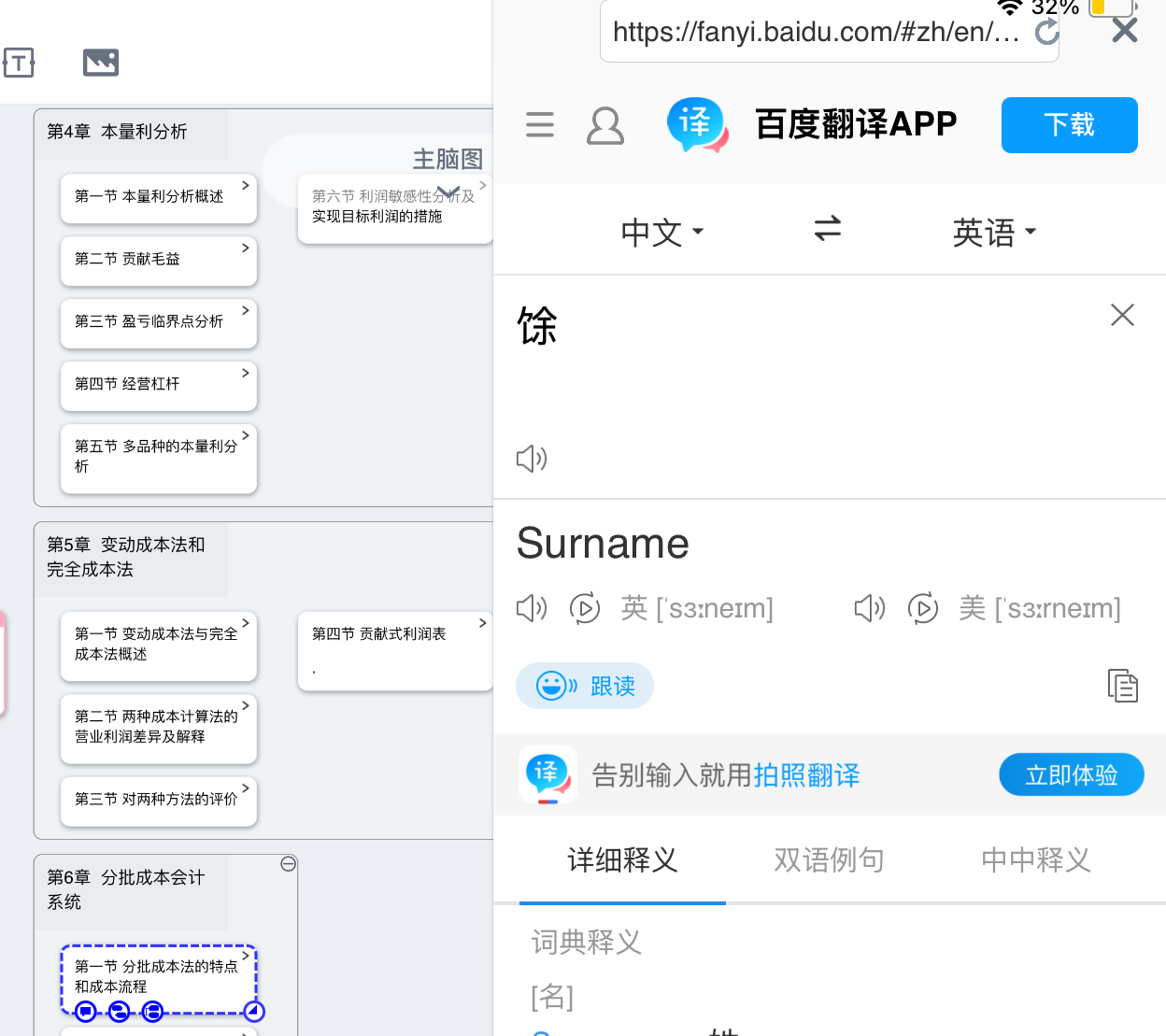
Task: Select the 第4章 本量利分析 chapter title
Action: click(117, 132)
